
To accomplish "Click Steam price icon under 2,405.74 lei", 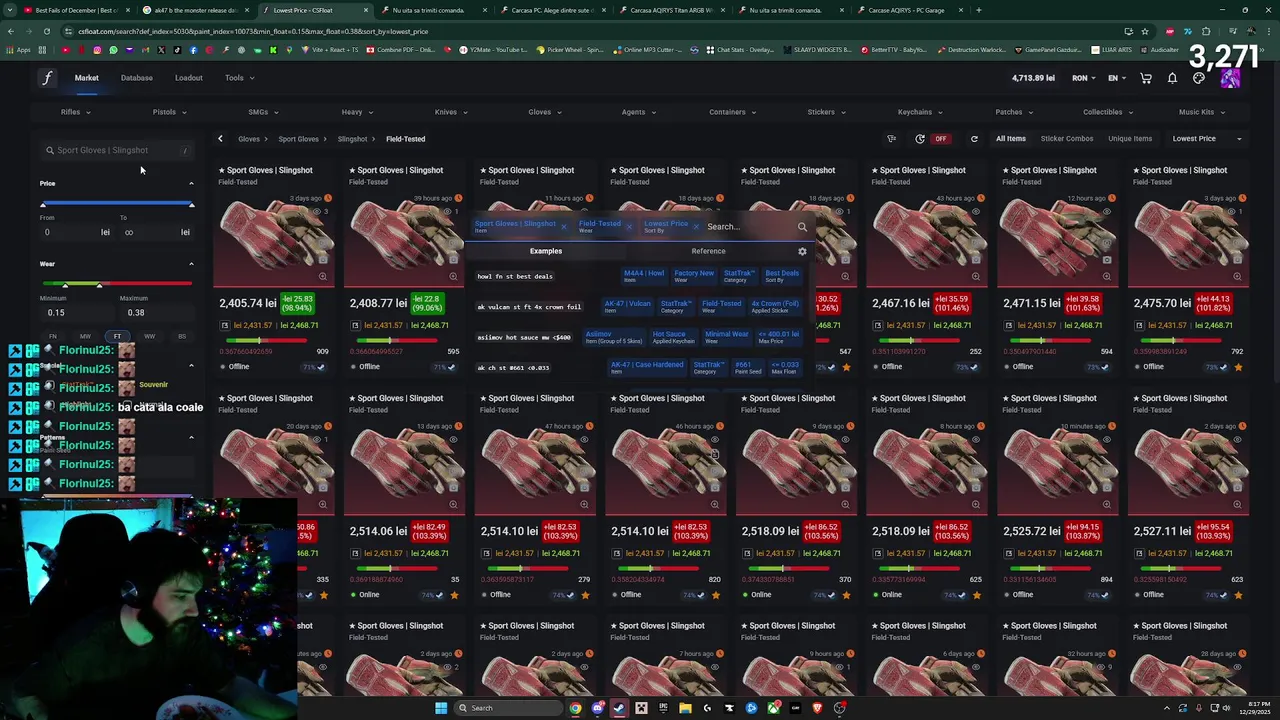I will [225, 325].
